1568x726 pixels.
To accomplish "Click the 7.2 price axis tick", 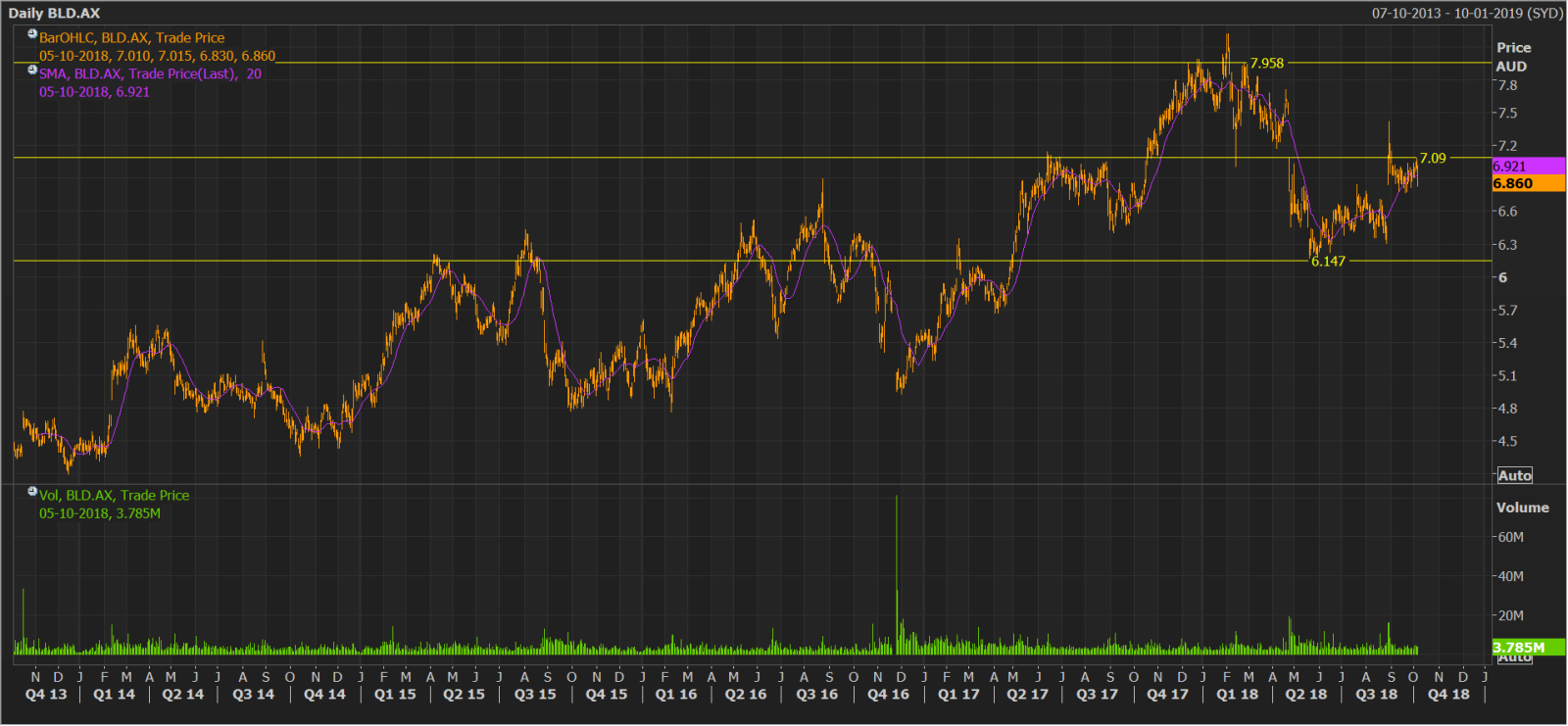I will [x=1507, y=146].
